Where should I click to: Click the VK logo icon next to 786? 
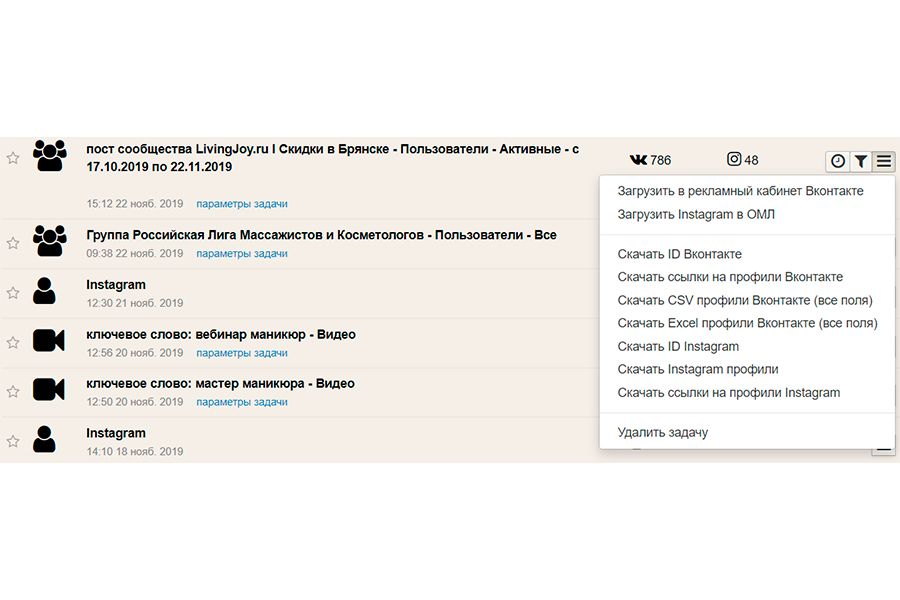tap(638, 160)
